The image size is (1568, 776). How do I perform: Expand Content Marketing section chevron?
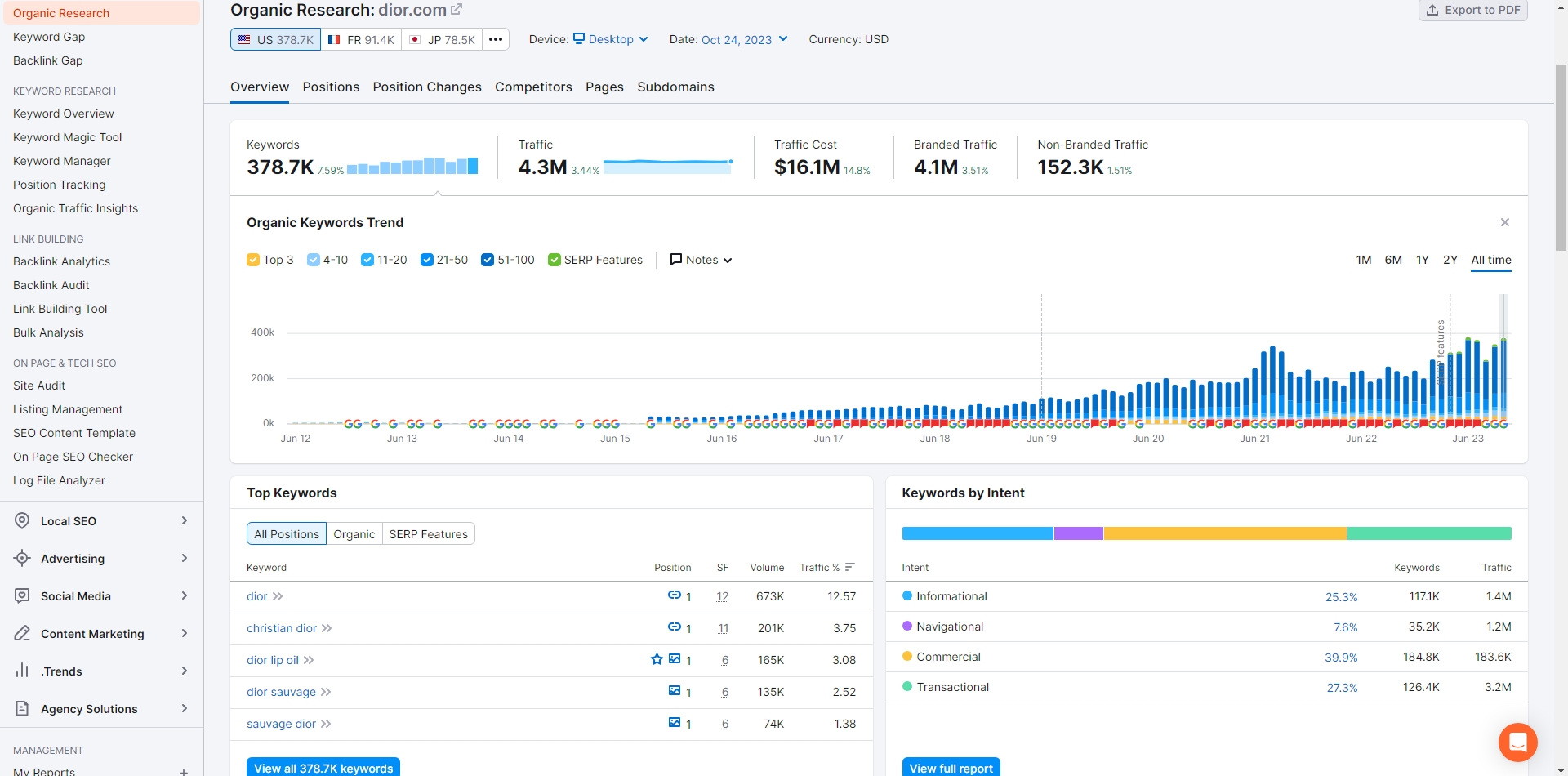[185, 634]
